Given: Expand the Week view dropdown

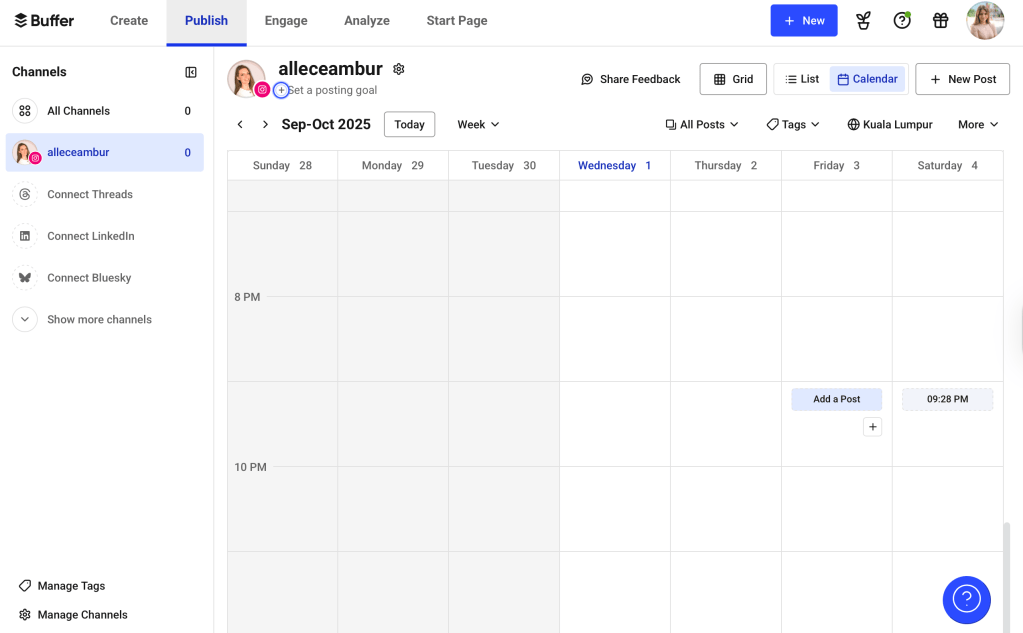Looking at the screenshot, I should [x=477, y=124].
